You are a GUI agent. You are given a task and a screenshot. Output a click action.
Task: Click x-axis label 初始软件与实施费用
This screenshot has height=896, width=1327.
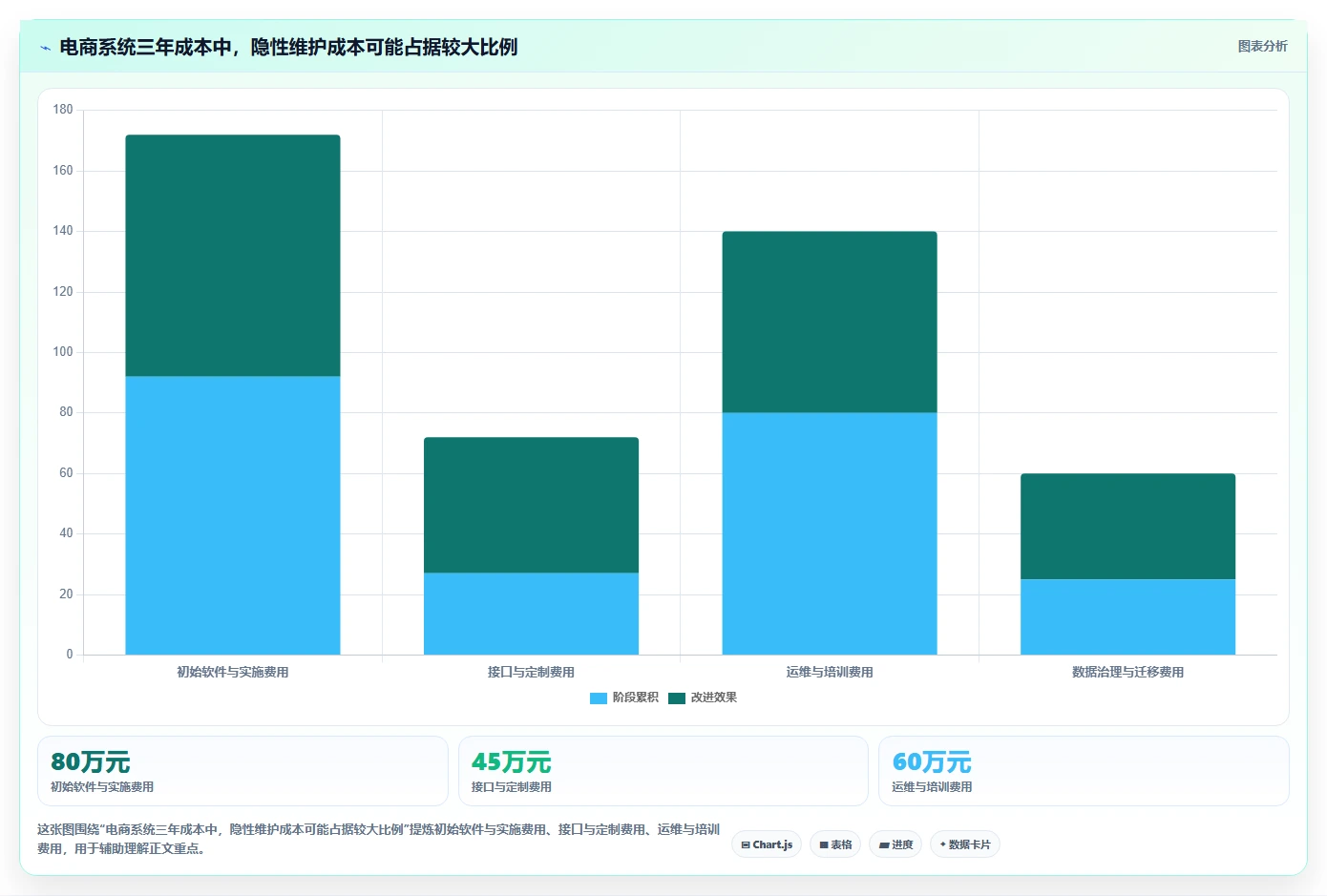coord(233,672)
